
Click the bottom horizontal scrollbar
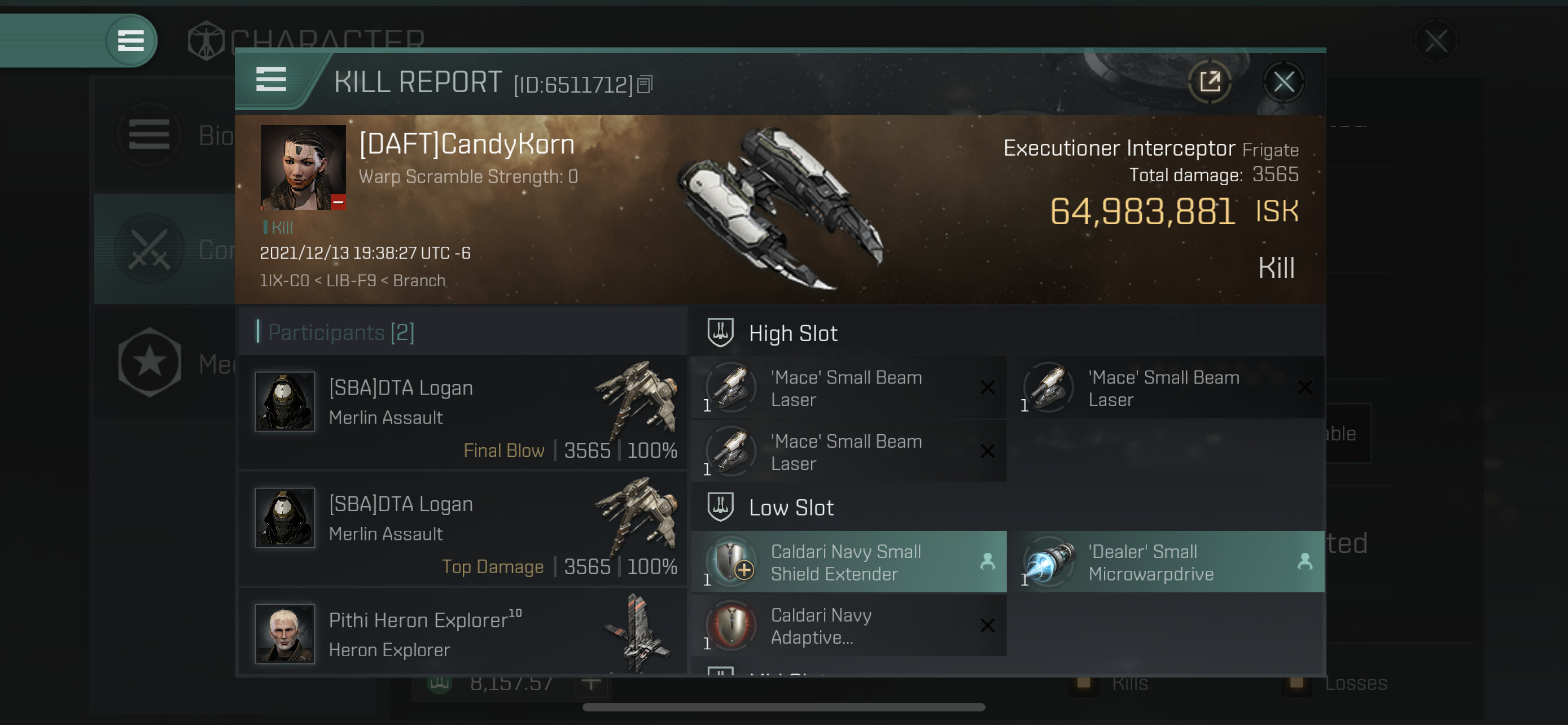tap(783, 707)
